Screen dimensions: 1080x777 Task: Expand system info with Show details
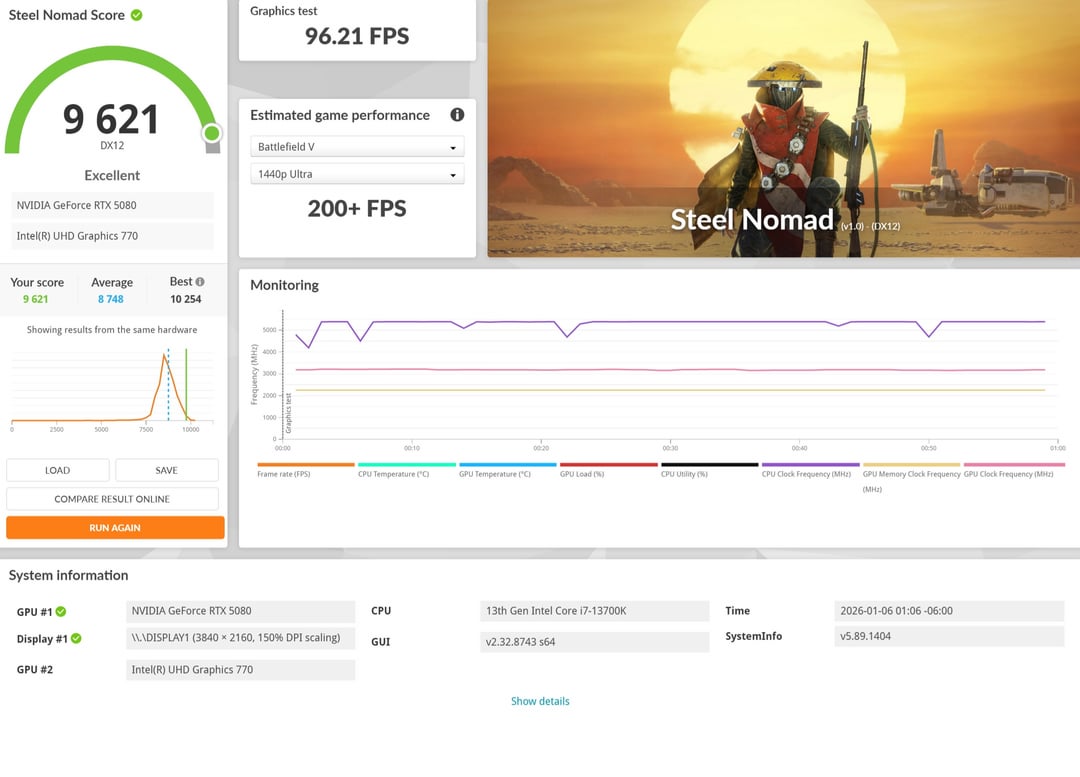pyautogui.click(x=540, y=701)
